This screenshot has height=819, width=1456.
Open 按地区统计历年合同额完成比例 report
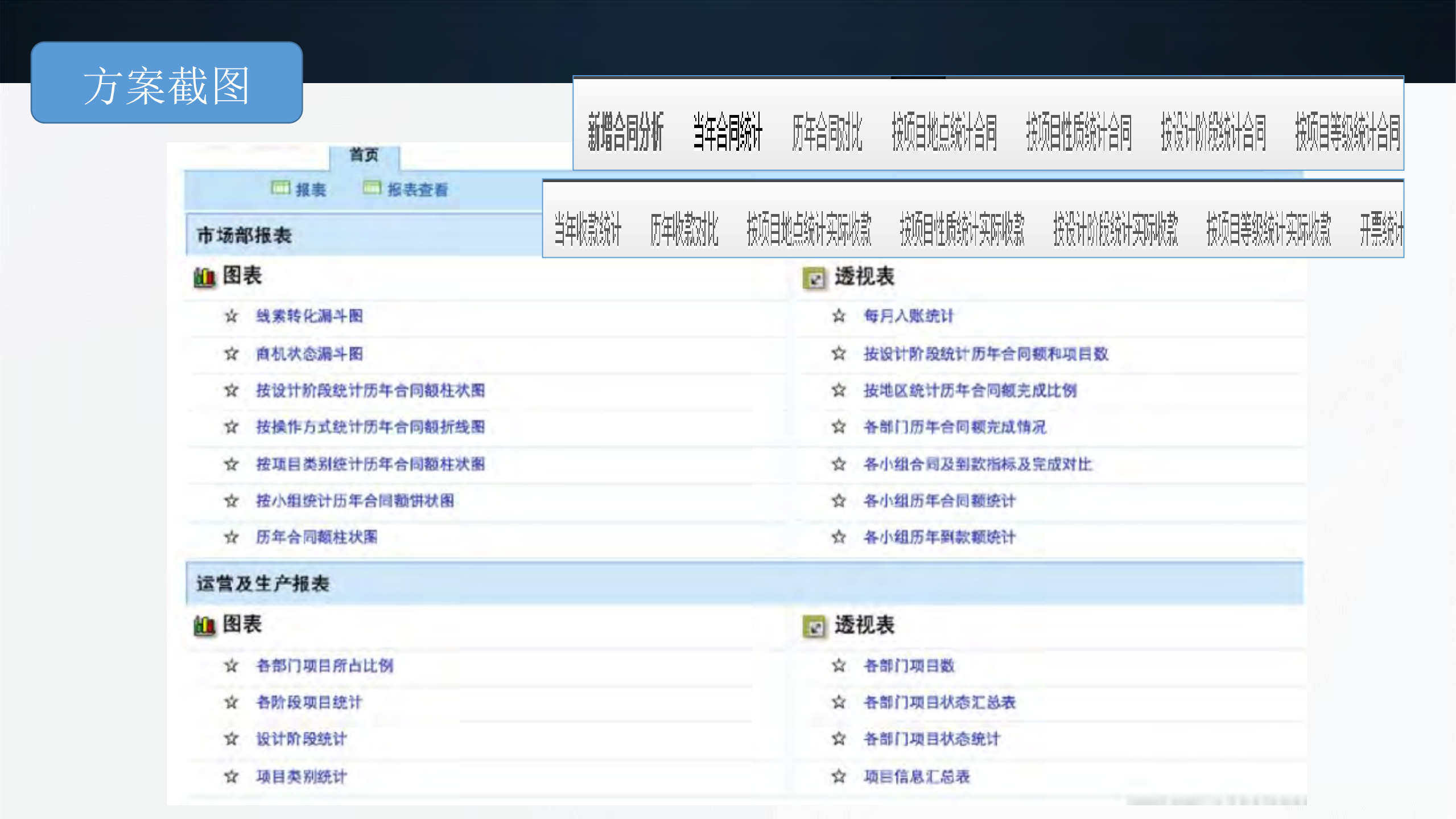pyautogui.click(x=960, y=390)
